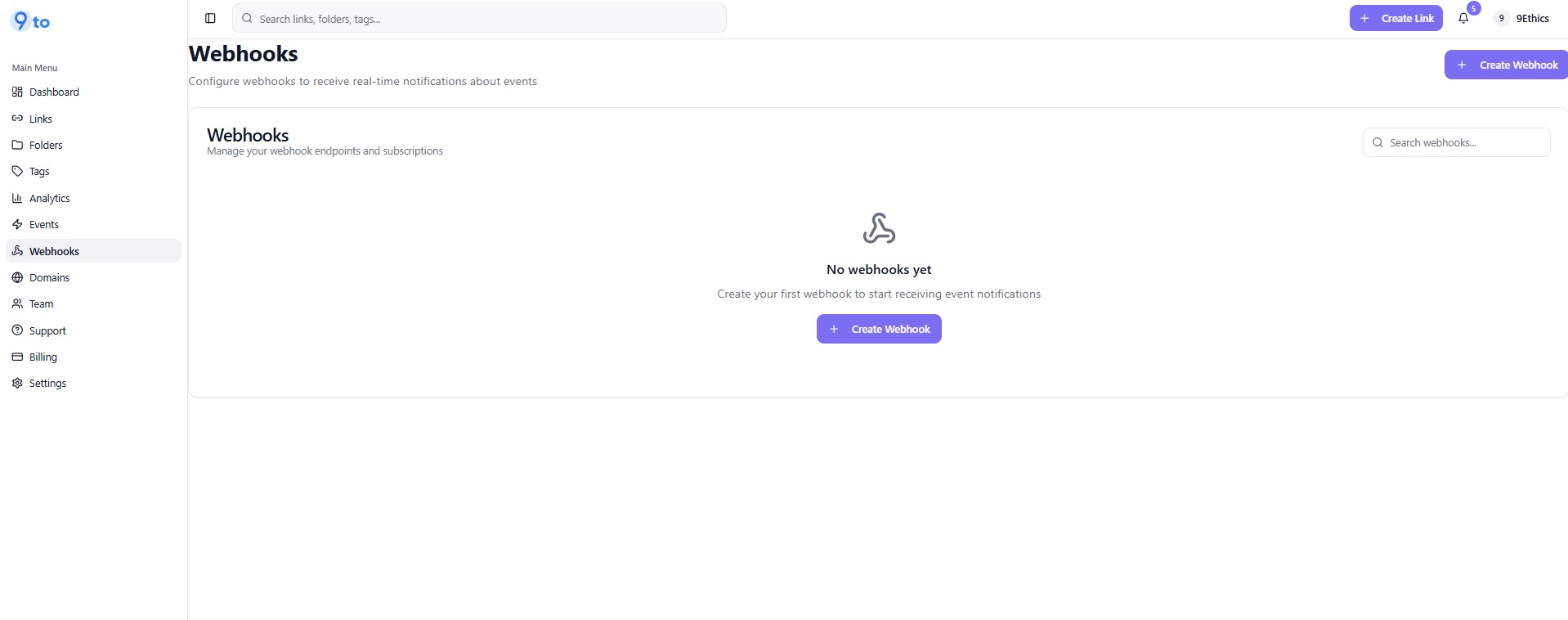The image size is (1568, 620).
Task: Select Webhooks in the sidebar
Action: [54, 251]
